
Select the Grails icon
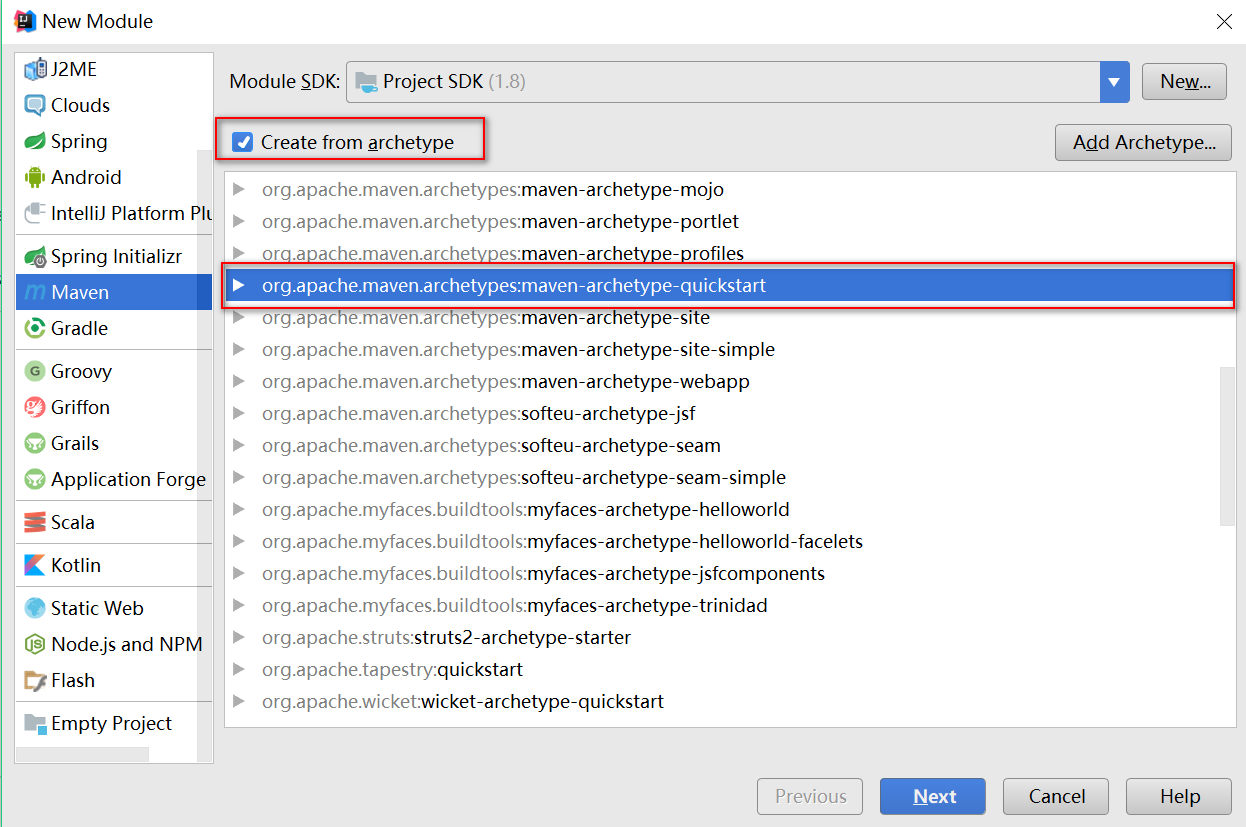[35, 443]
